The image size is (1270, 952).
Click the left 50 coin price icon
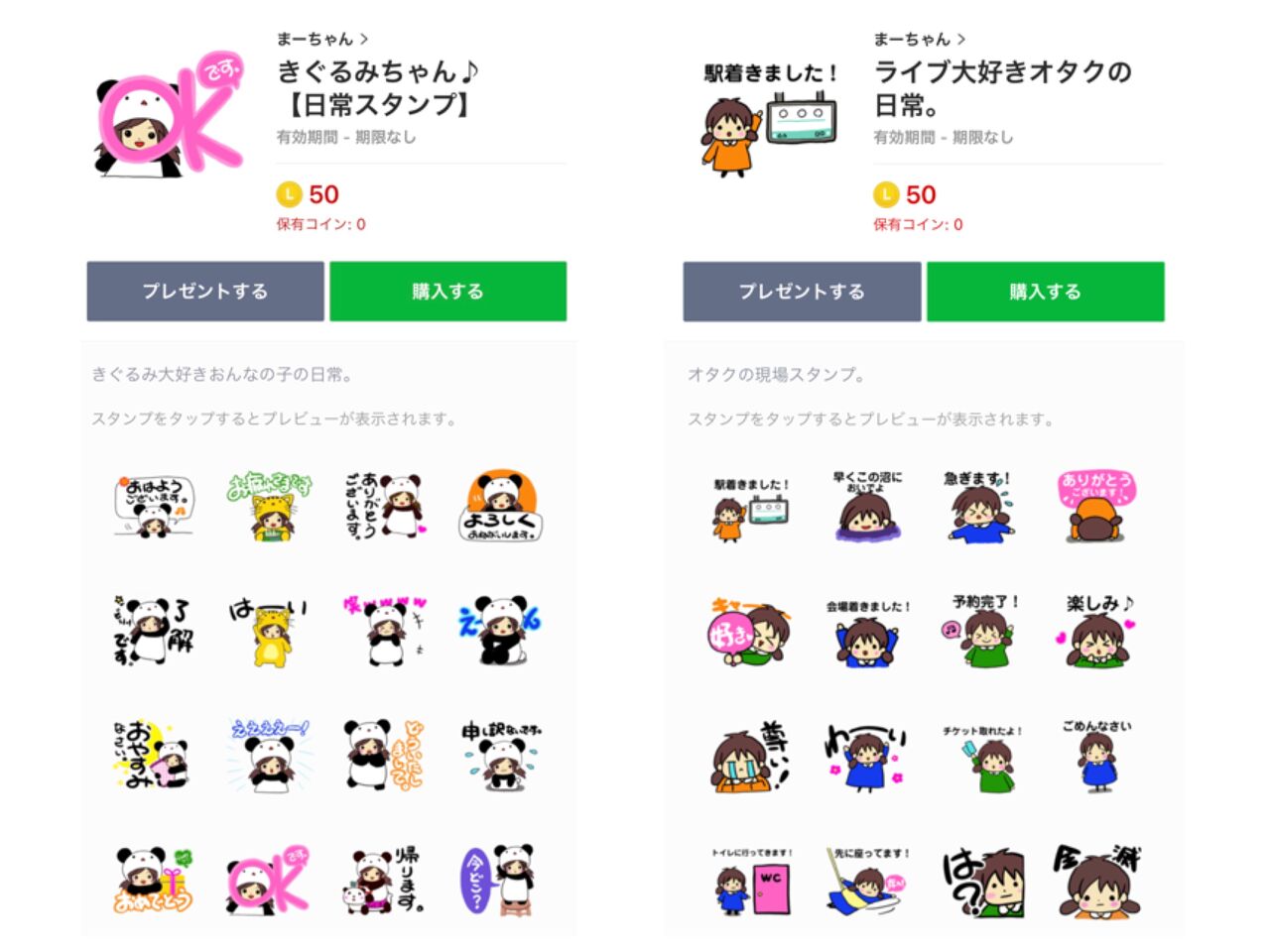pyautogui.click(x=289, y=194)
